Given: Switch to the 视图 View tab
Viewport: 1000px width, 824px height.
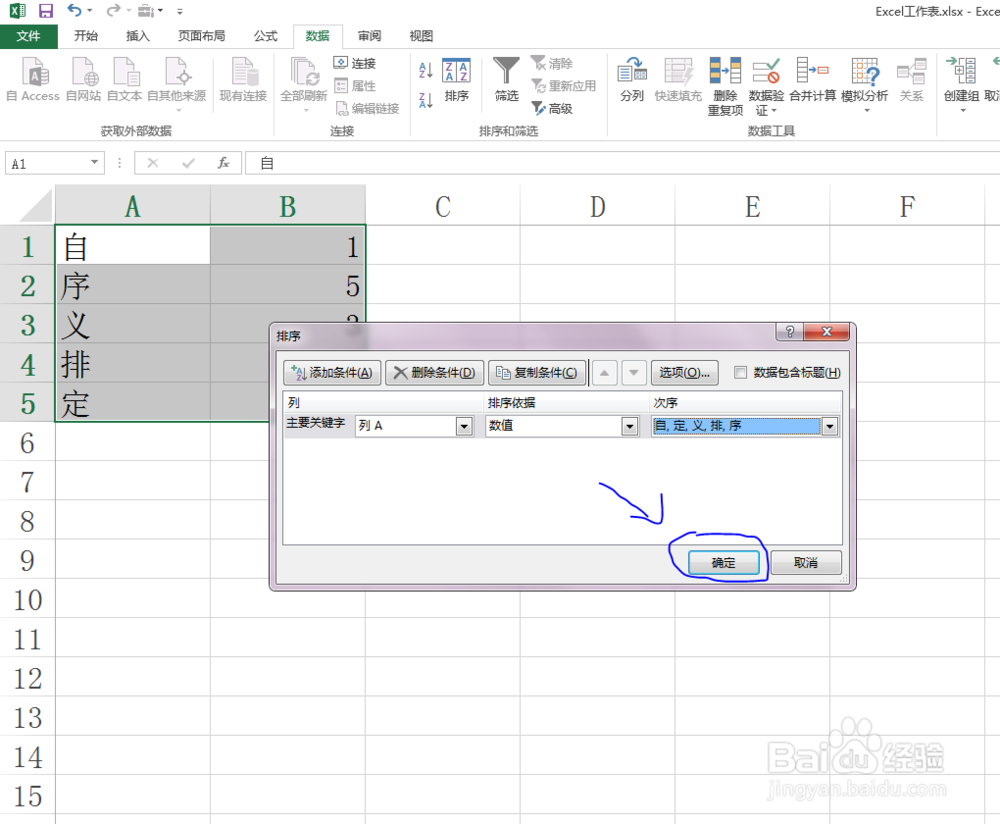Looking at the screenshot, I should 421,36.
